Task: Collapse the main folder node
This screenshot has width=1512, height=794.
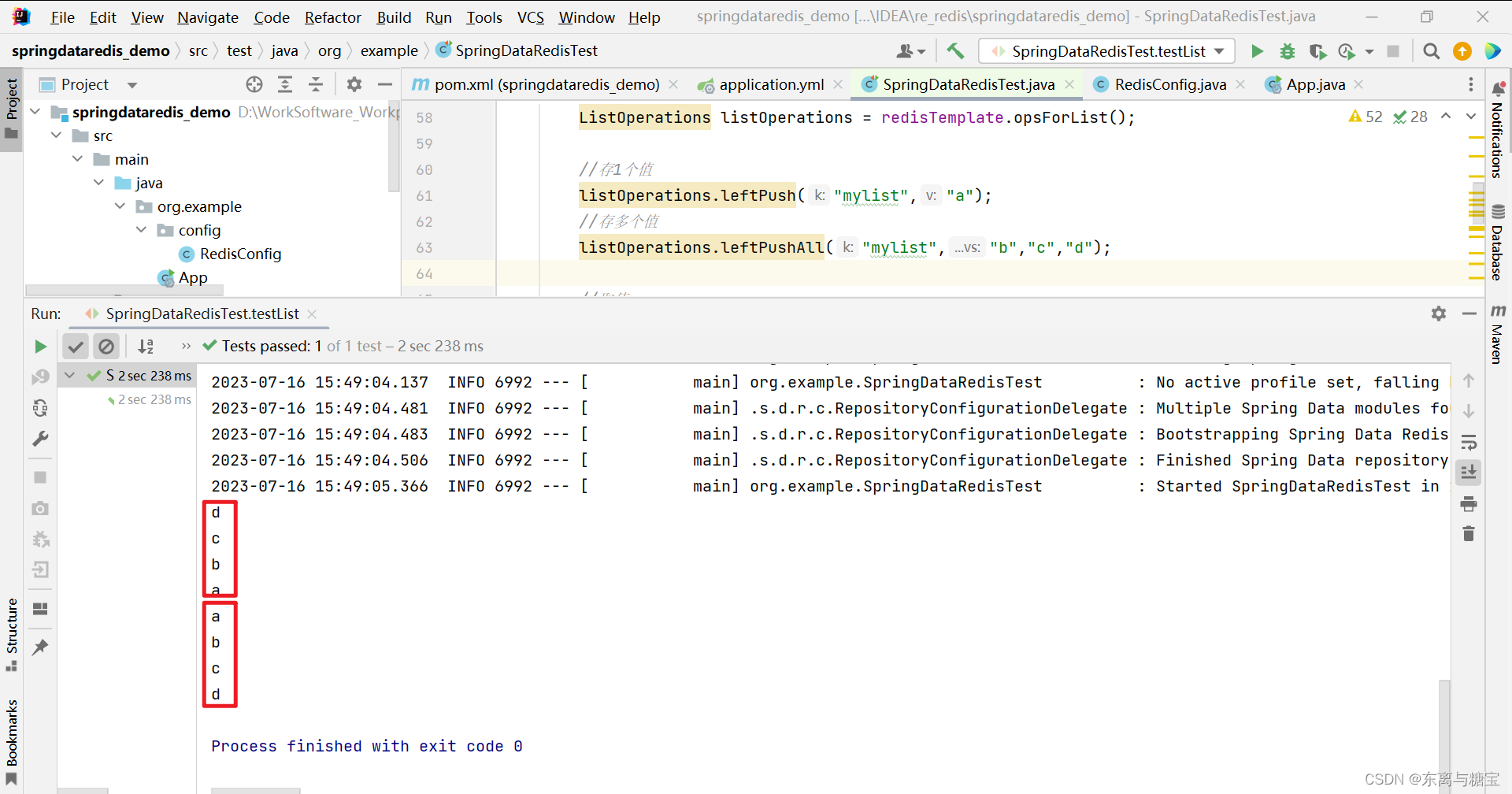Action: point(78,159)
